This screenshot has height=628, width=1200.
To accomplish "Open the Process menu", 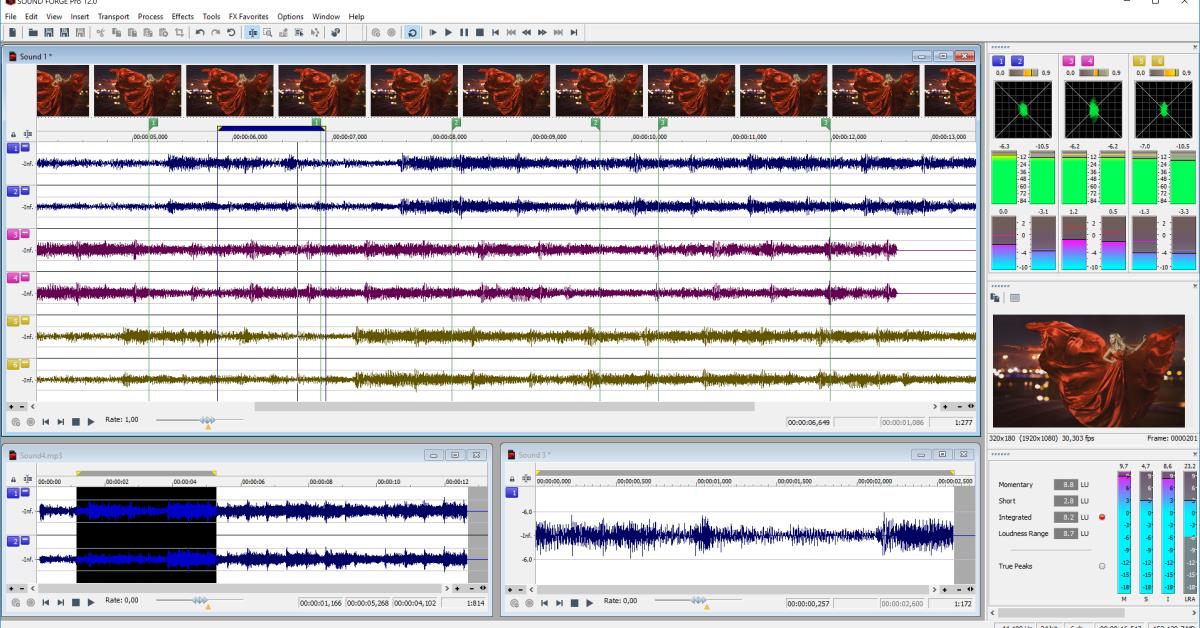I will (x=151, y=16).
